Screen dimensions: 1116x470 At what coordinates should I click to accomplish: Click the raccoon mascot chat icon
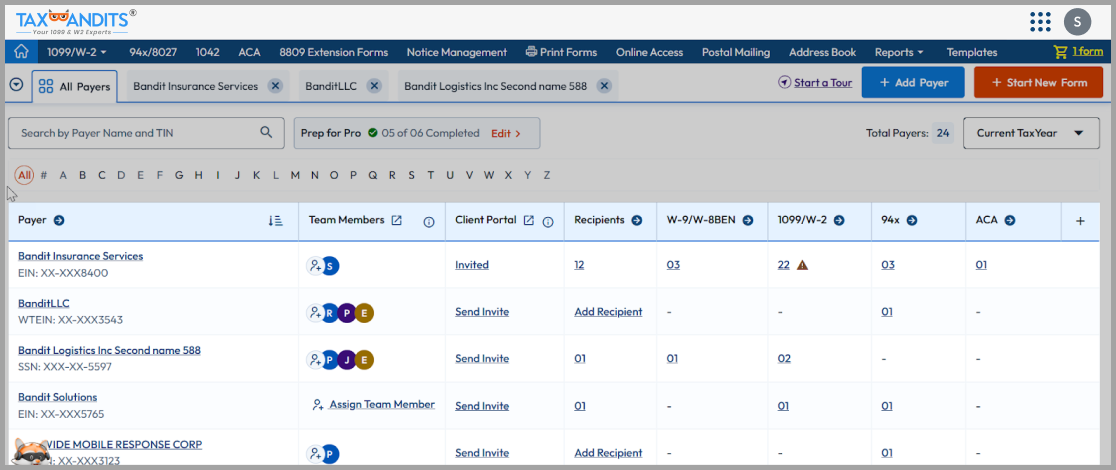(x=30, y=453)
